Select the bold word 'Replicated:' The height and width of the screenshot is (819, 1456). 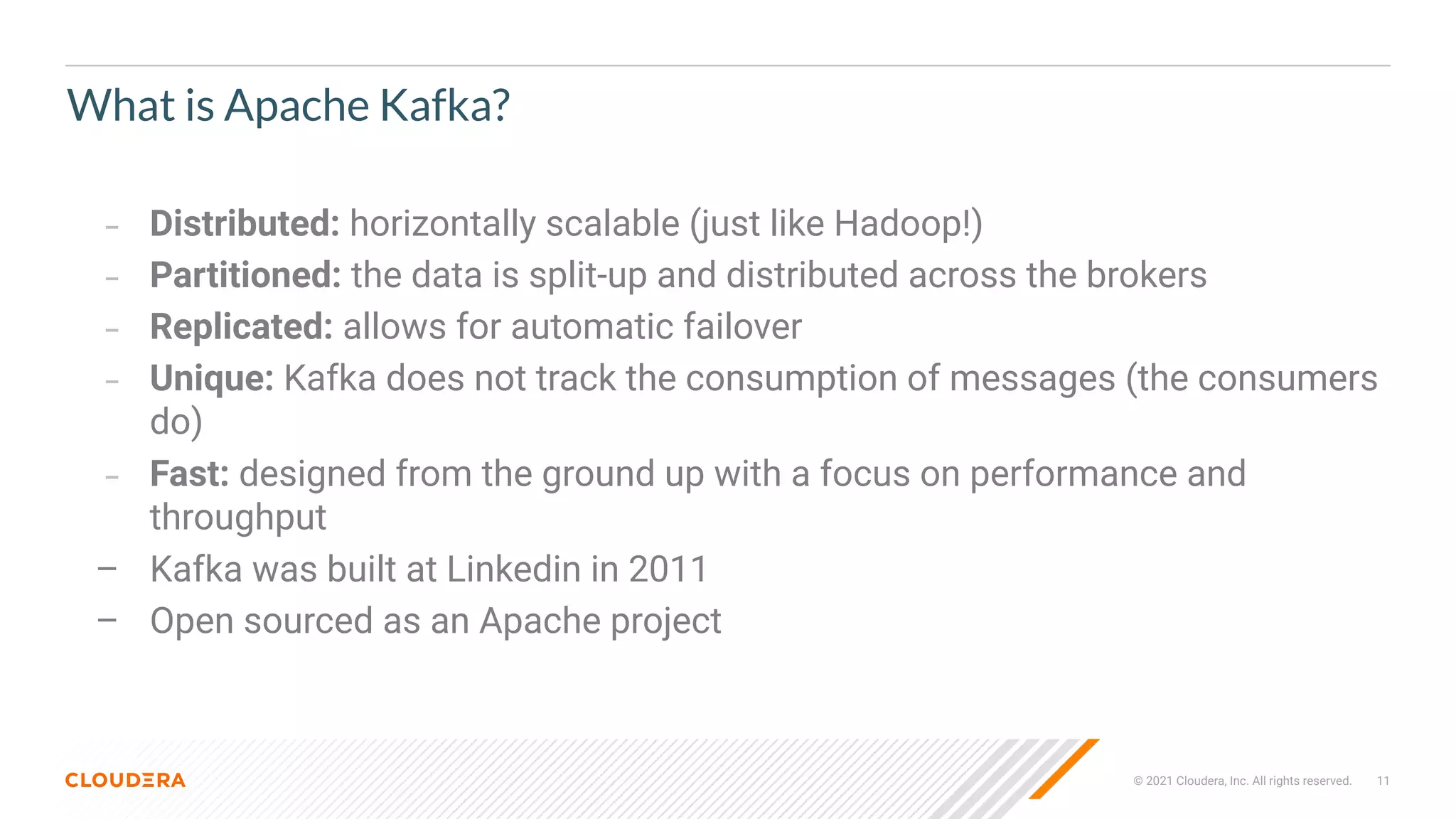[241, 327]
